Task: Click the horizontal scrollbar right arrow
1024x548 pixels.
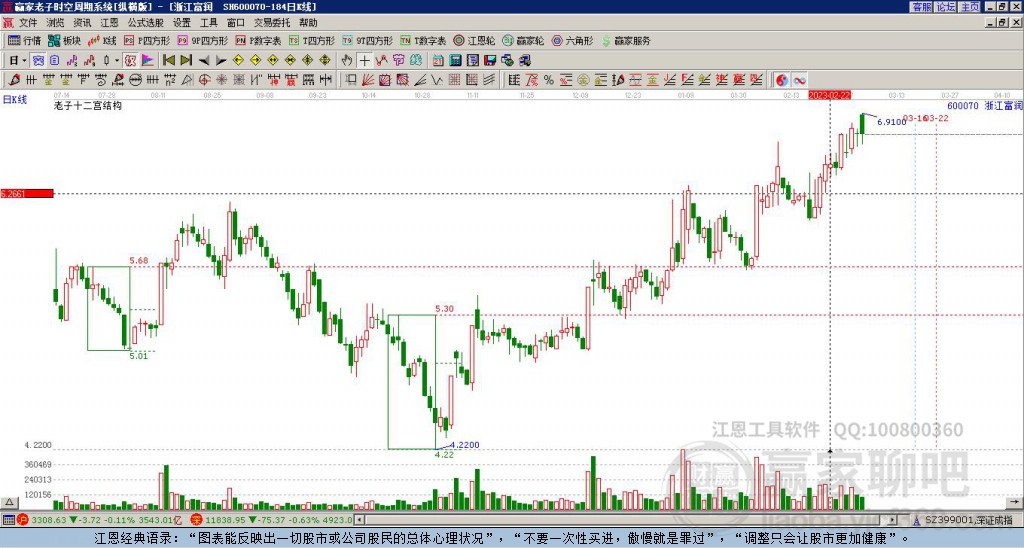Action: [892, 520]
